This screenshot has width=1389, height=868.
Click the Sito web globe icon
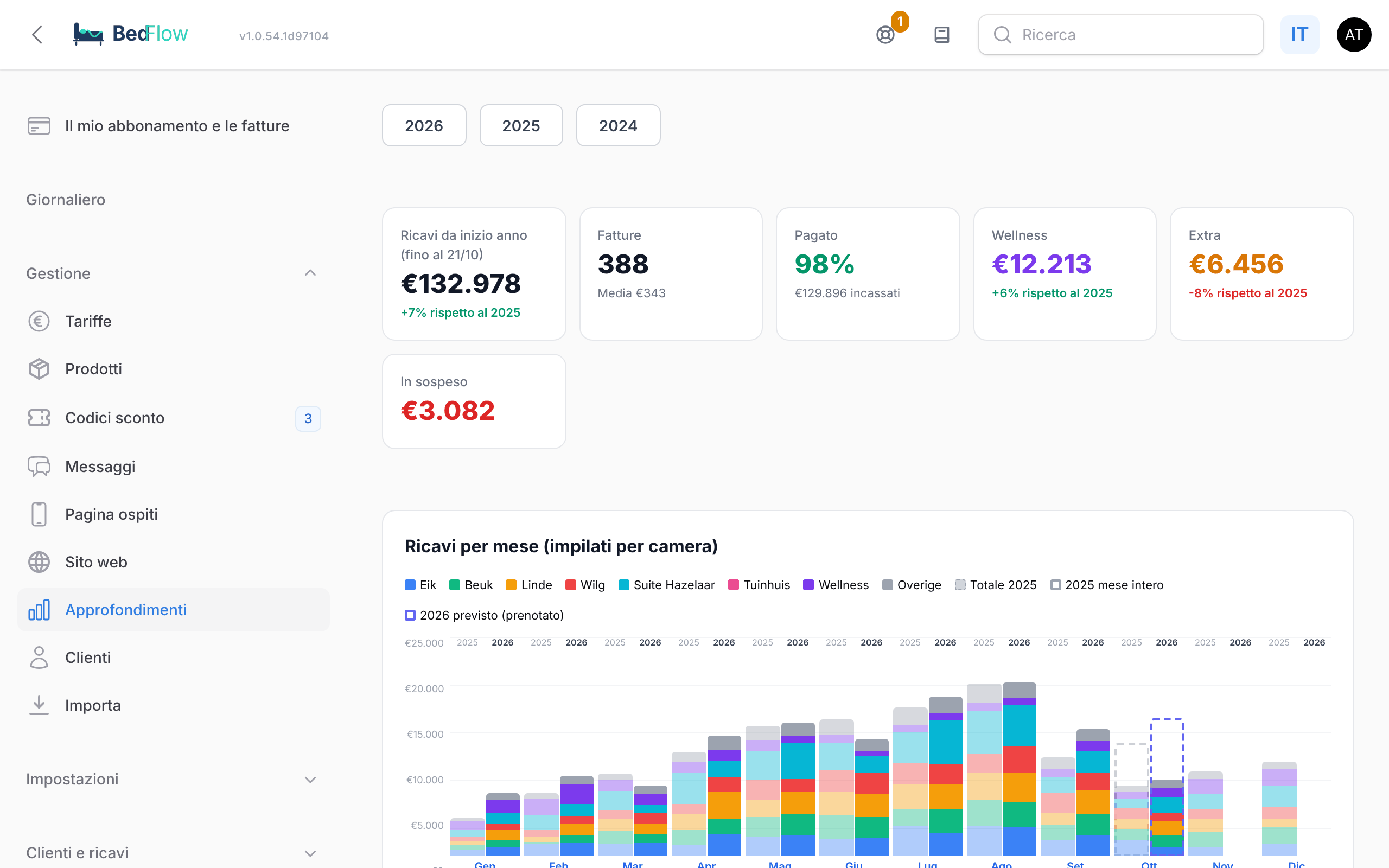coord(39,562)
